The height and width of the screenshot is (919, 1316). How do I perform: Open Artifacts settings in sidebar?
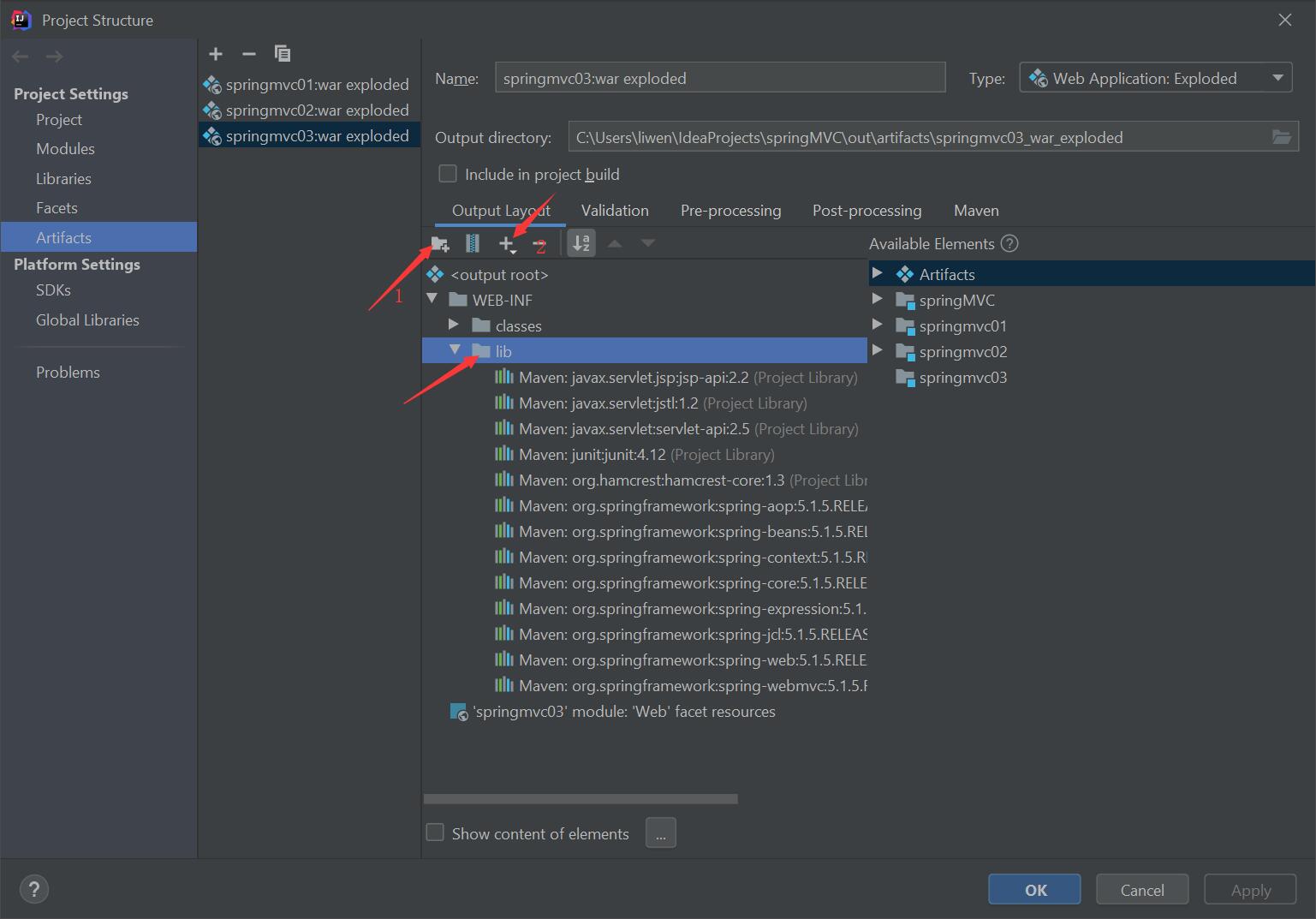pos(98,237)
